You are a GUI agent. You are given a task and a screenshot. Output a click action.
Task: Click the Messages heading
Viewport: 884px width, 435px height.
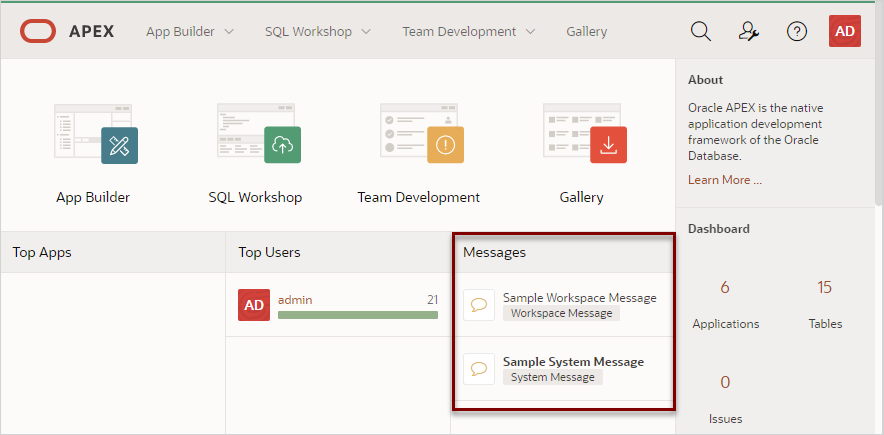click(x=494, y=252)
